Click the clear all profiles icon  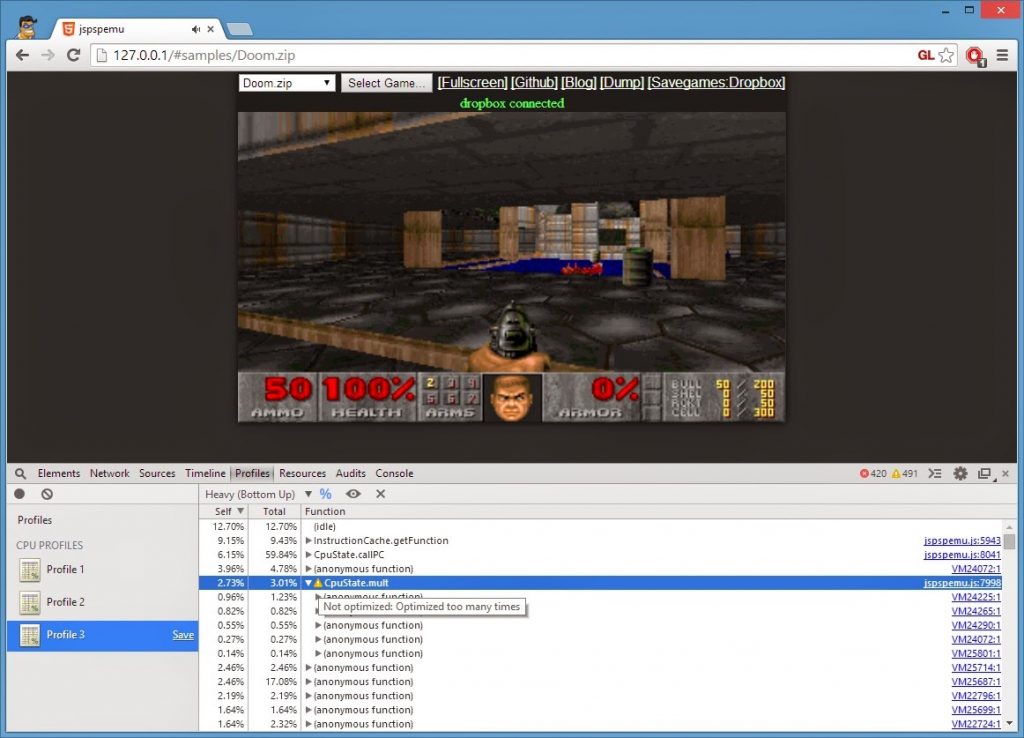tap(47, 494)
